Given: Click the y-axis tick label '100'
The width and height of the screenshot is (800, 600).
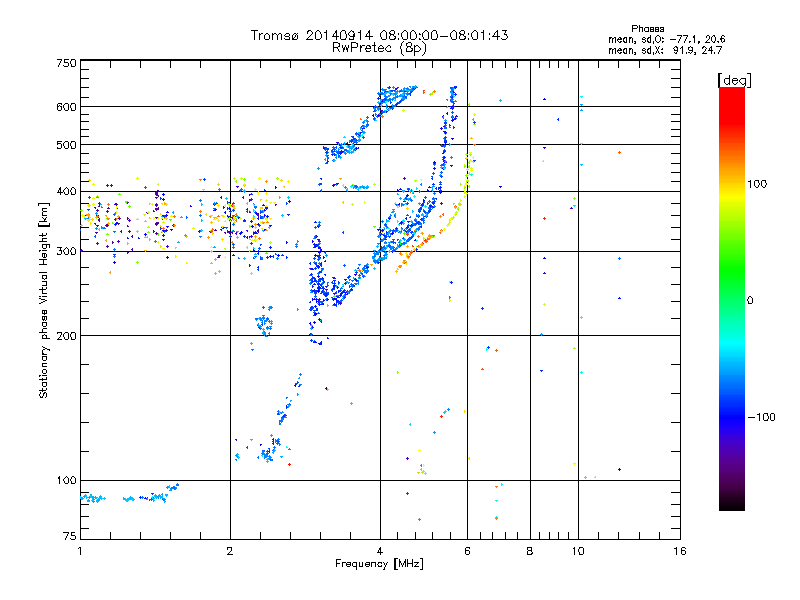Looking at the screenshot, I should click(x=66, y=480).
